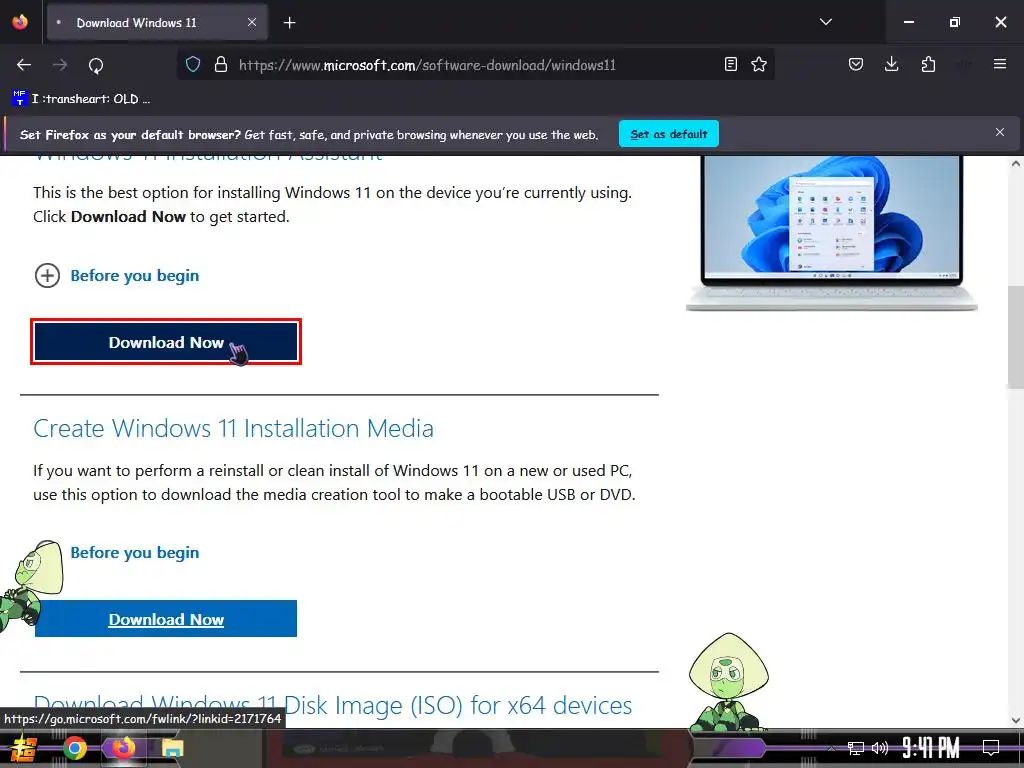Image resolution: width=1024 pixels, height=768 pixels.
Task: Open the transheart OLD bookmark
Action: pyautogui.click(x=82, y=99)
